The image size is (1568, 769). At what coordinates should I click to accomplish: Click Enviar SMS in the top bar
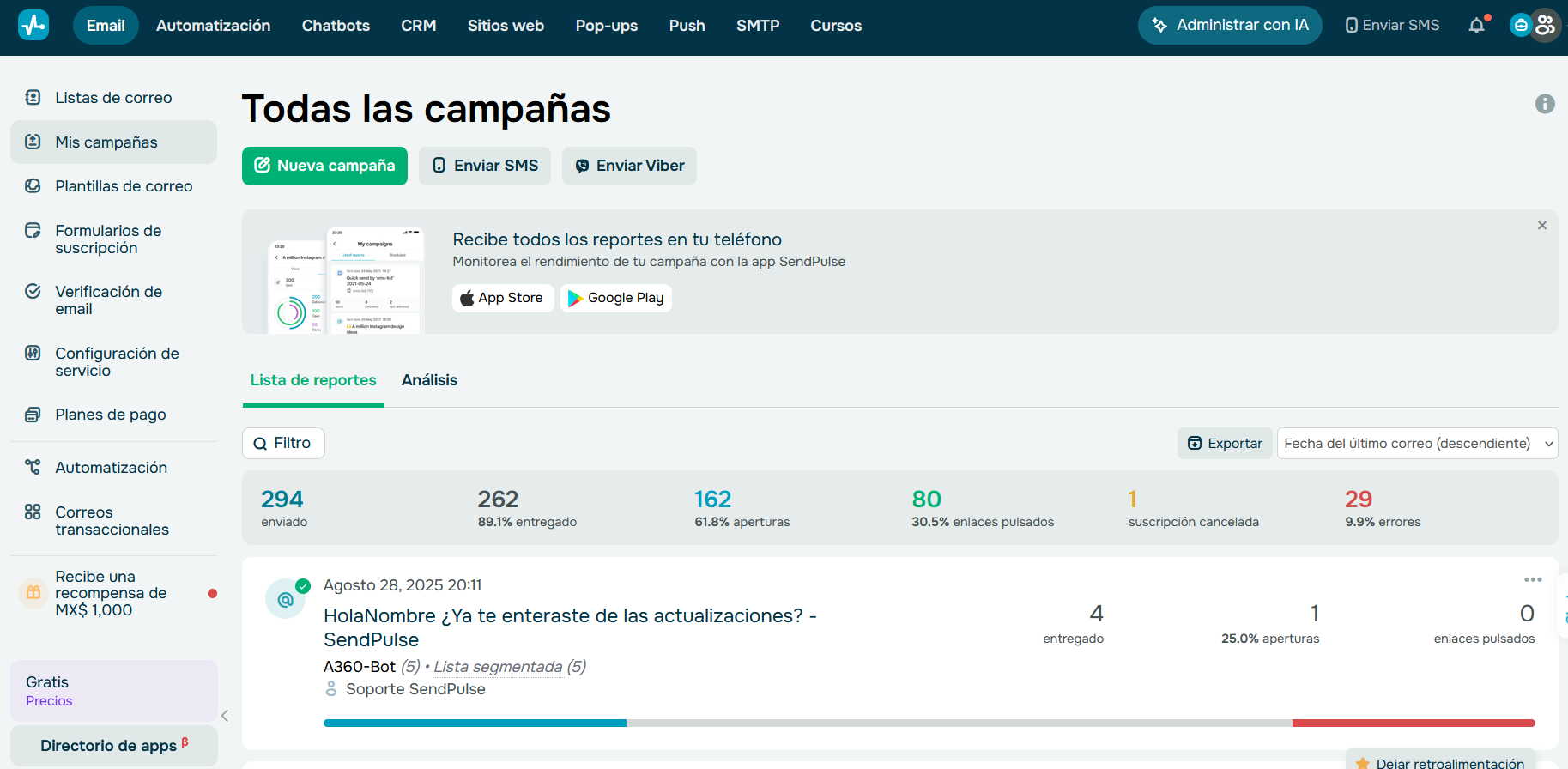tap(1392, 25)
